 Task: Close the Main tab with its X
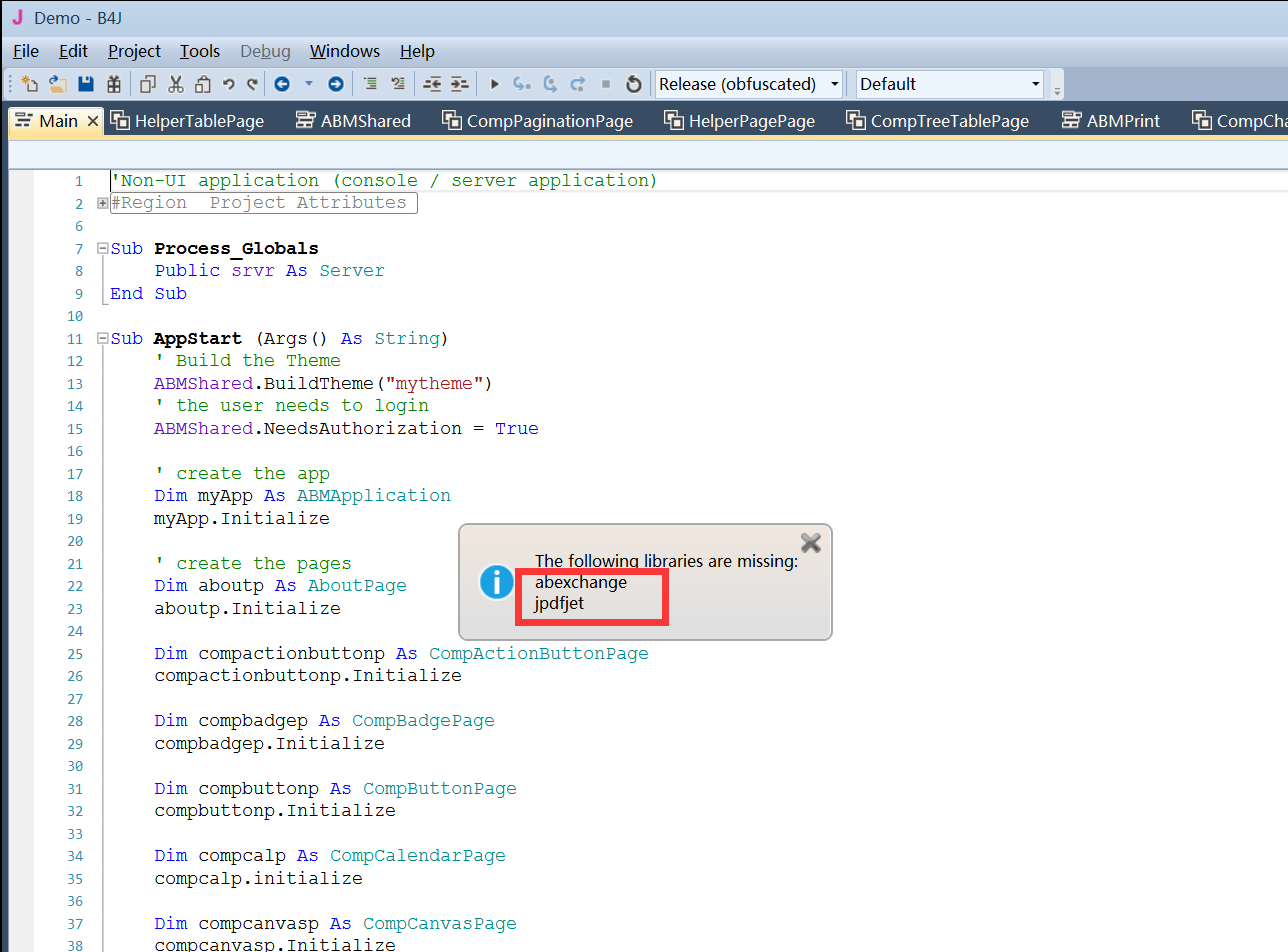click(93, 121)
